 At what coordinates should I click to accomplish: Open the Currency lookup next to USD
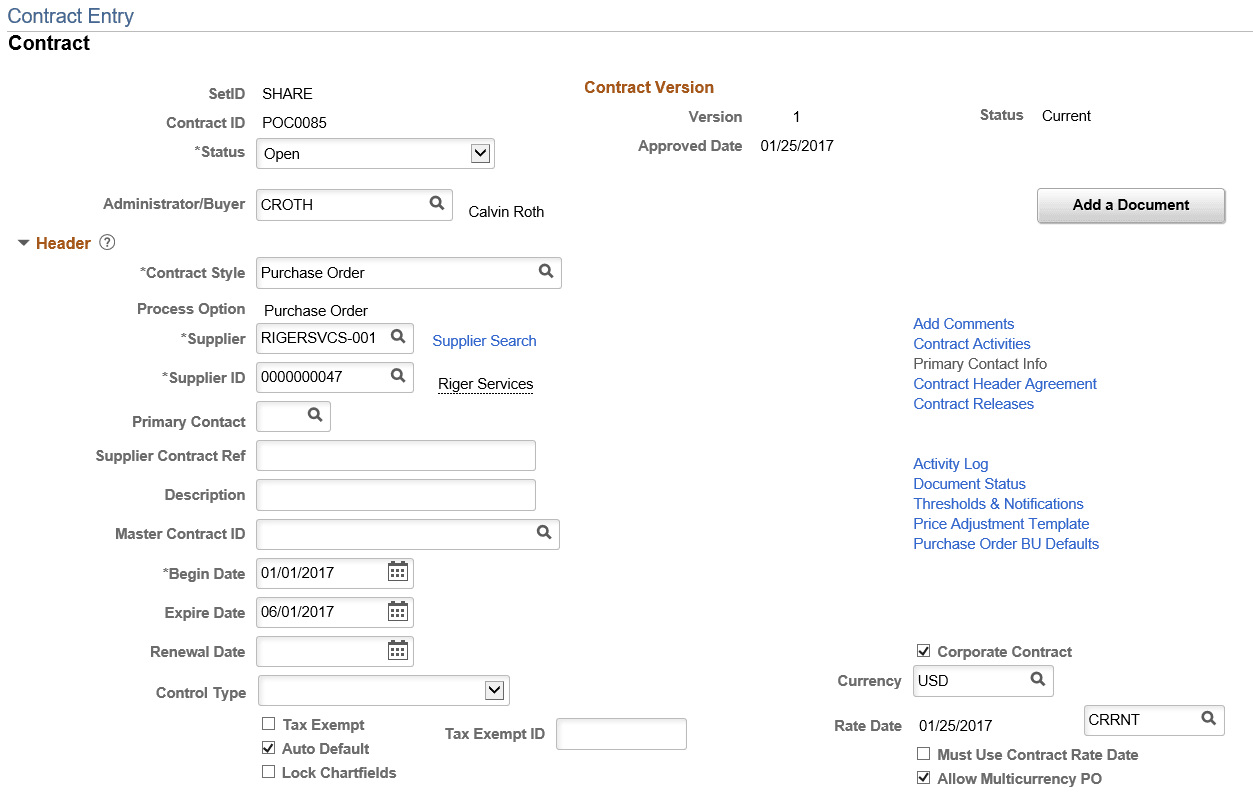tap(1040, 680)
